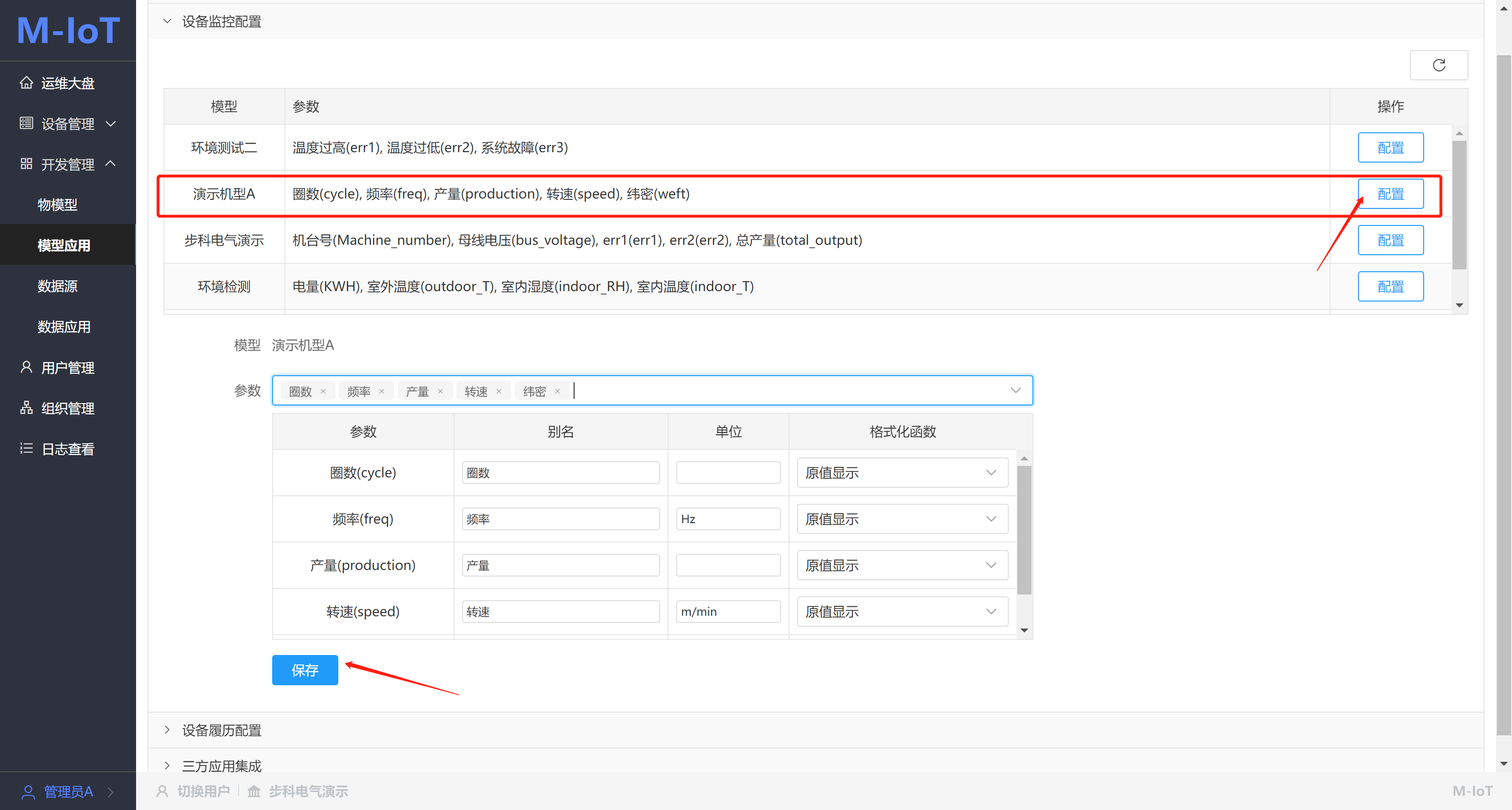Viewport: 1512px width, 810px height.
Task: Click 配置 for 环境检测 row
Action: [x=1391, y=286]
